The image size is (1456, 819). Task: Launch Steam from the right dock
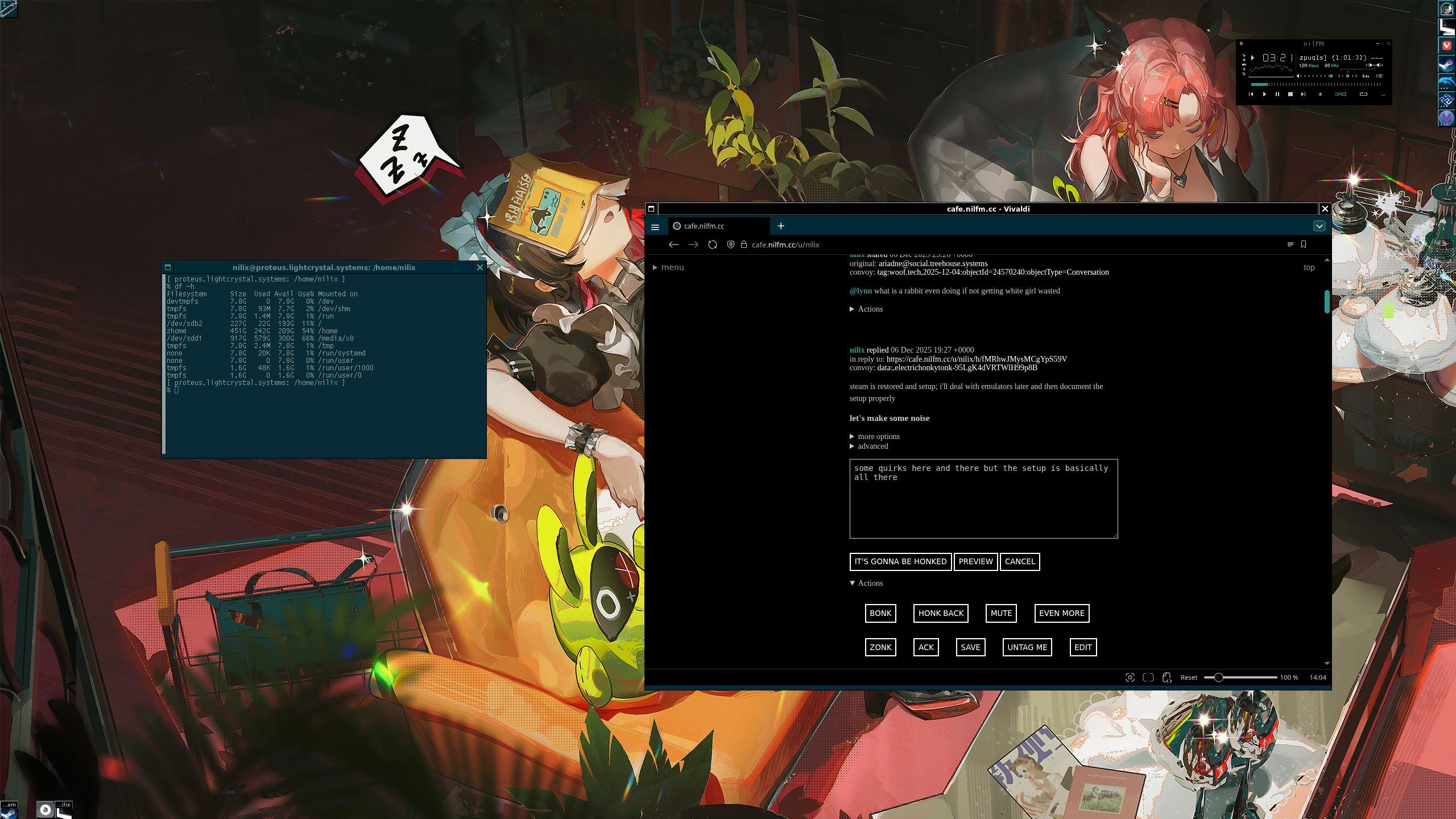point(1446,64)
